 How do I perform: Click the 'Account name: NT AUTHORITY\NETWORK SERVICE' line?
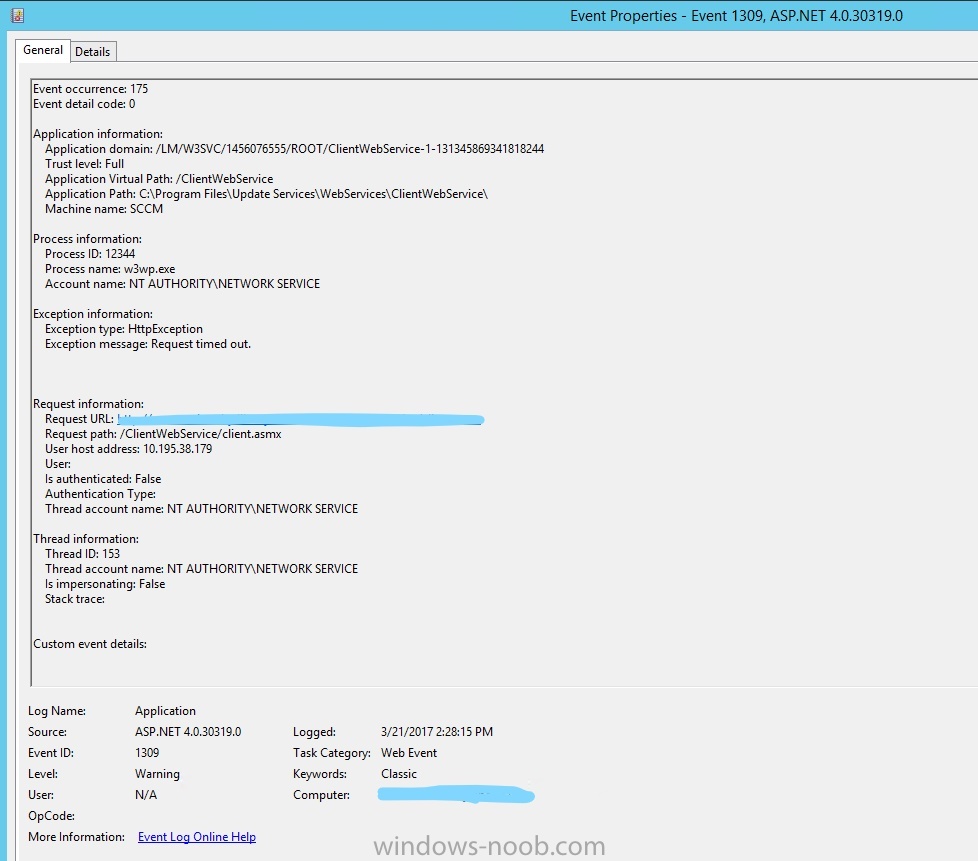(182, 284)
